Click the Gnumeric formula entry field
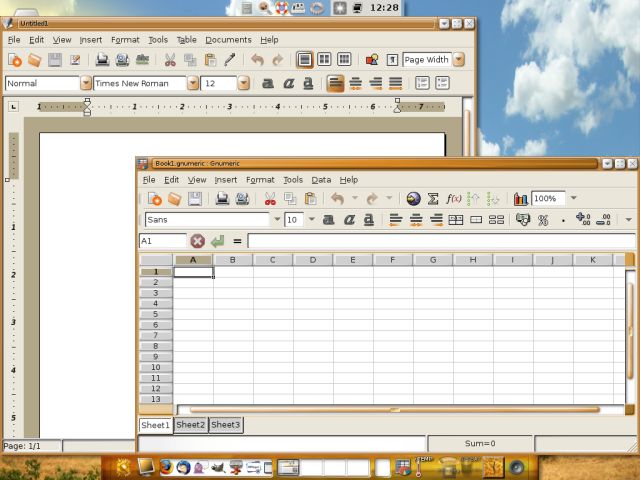The image size is (640, 480). pyautogui.click(x=440, y=241)
